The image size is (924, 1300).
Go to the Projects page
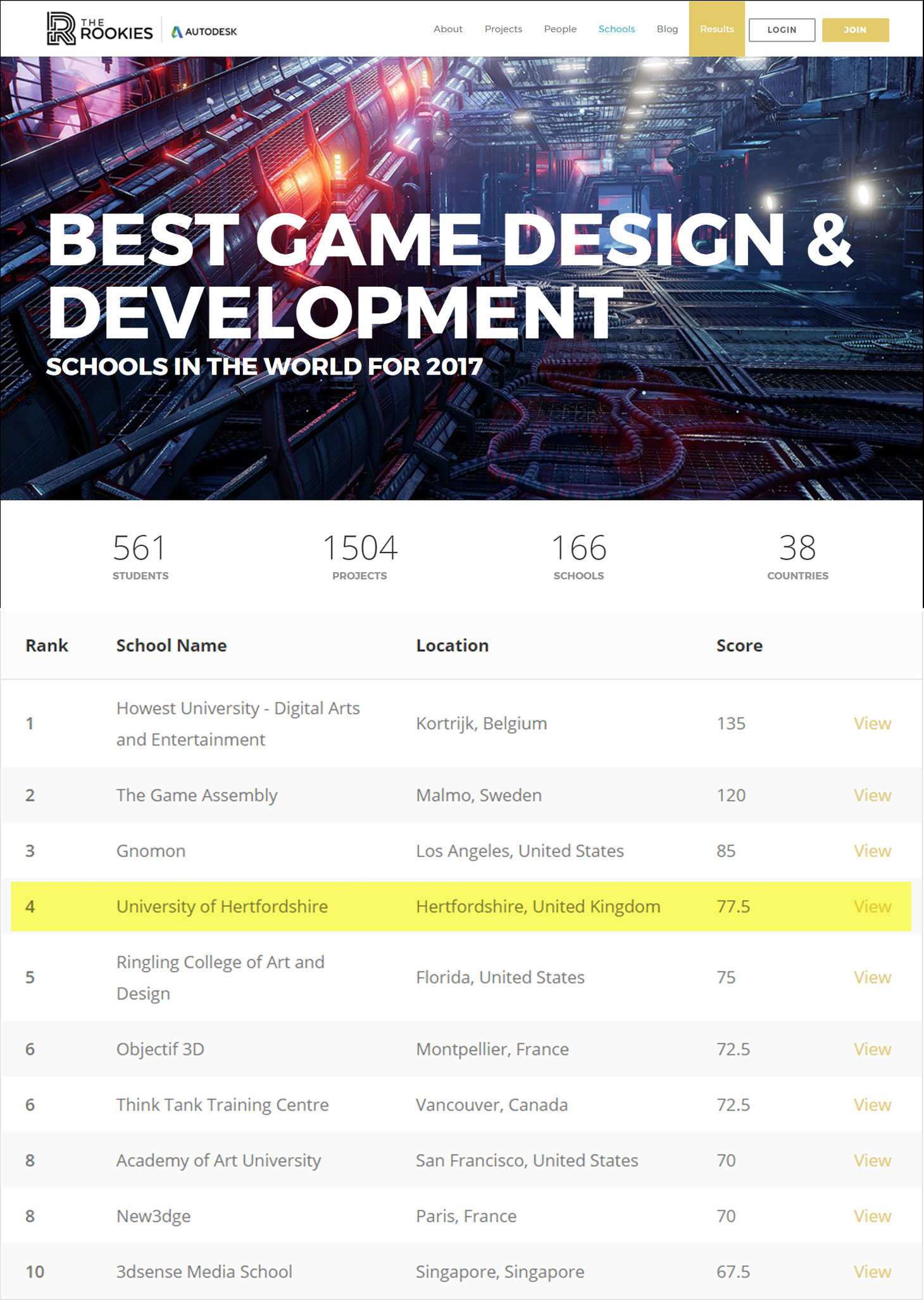[503, 29]
